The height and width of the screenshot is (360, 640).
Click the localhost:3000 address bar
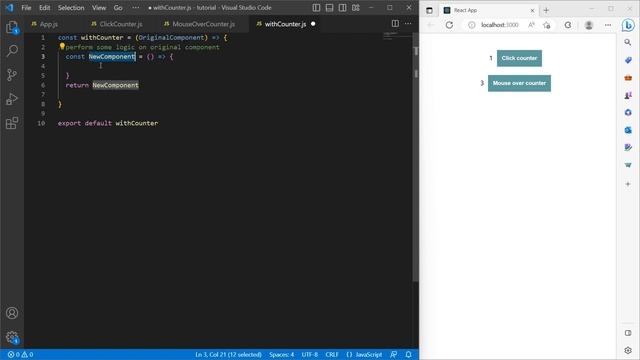tap(500, 25)
